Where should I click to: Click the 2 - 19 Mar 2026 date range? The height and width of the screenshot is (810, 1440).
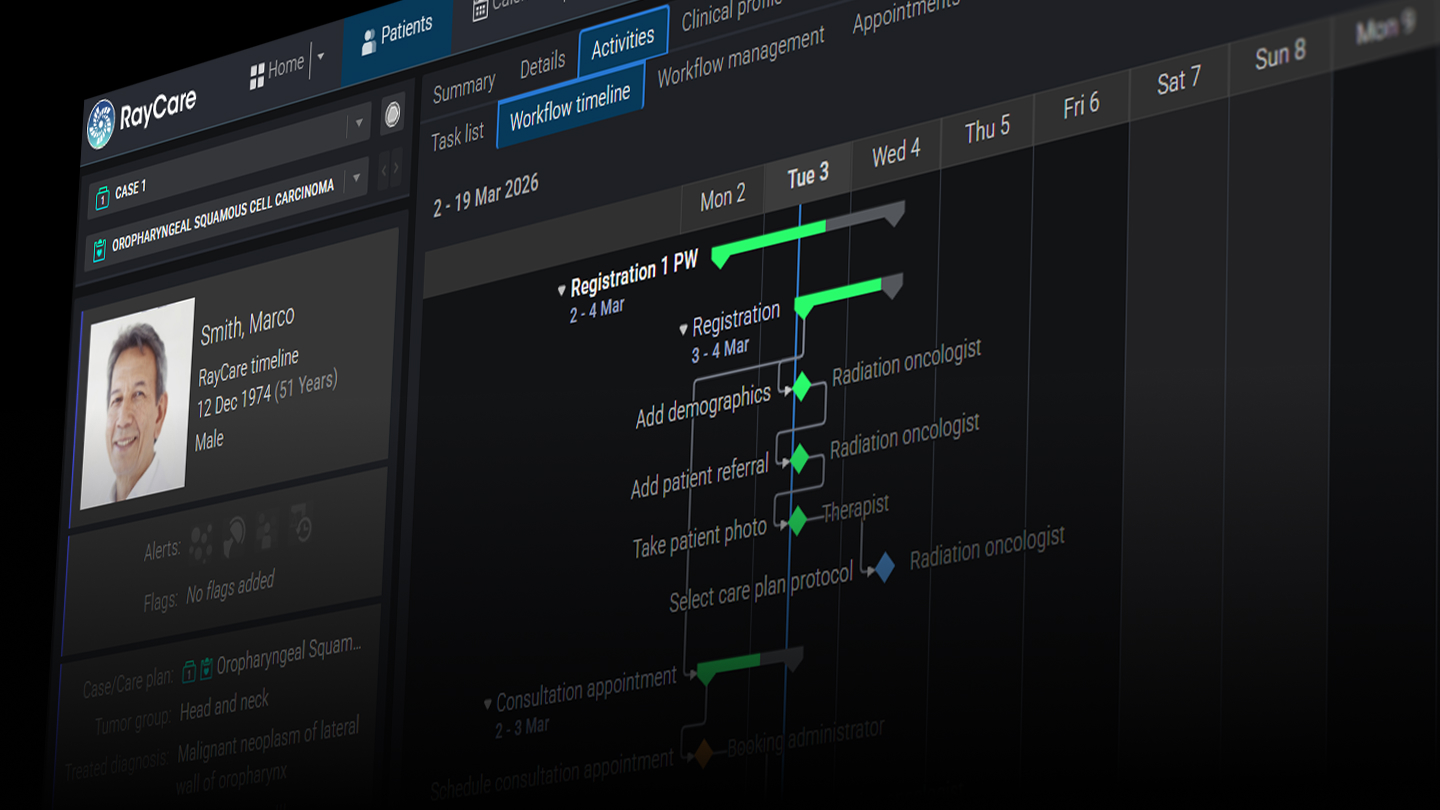[x=486, y=195]
